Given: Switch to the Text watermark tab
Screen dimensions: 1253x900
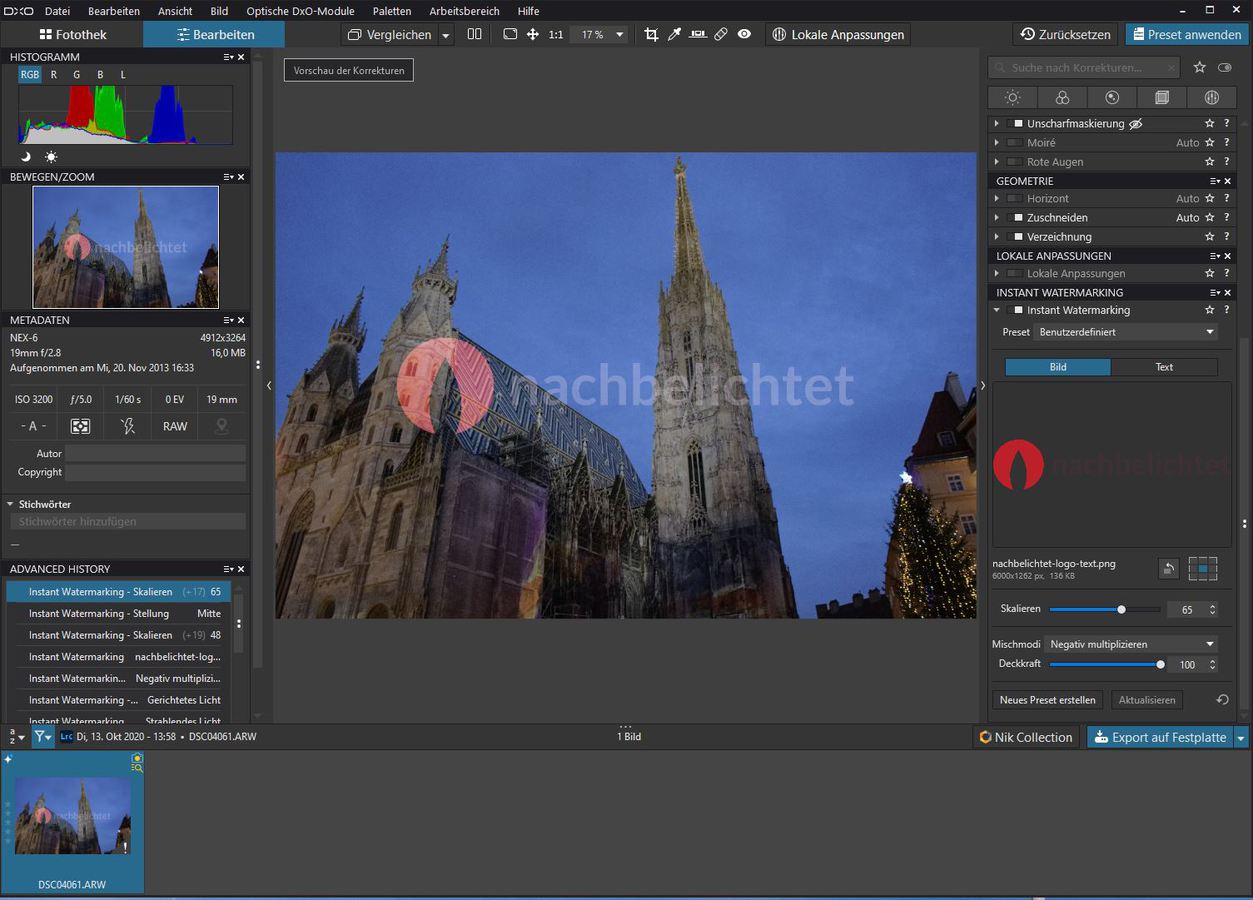Looking at the screenshot, I should click(1164, 367).
